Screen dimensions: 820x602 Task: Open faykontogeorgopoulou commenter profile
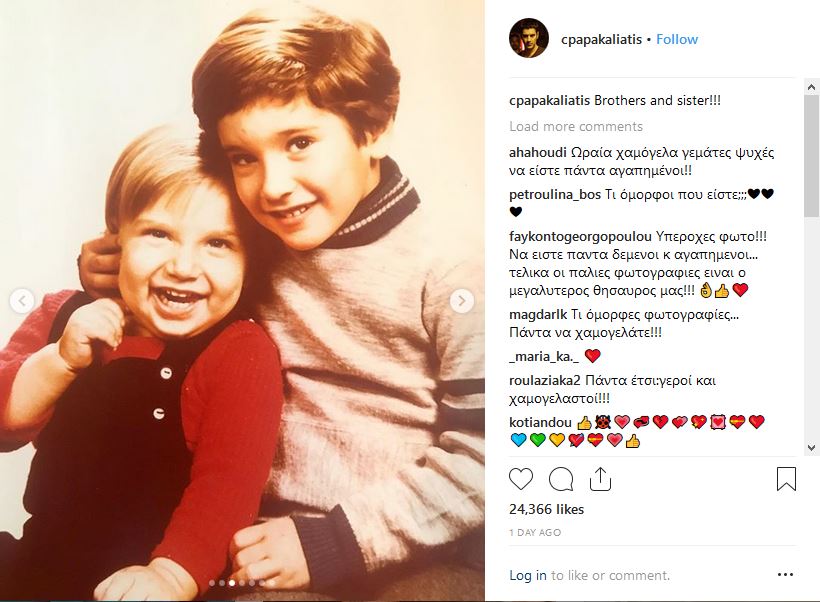pyautogui.click(x=580, y=236)
